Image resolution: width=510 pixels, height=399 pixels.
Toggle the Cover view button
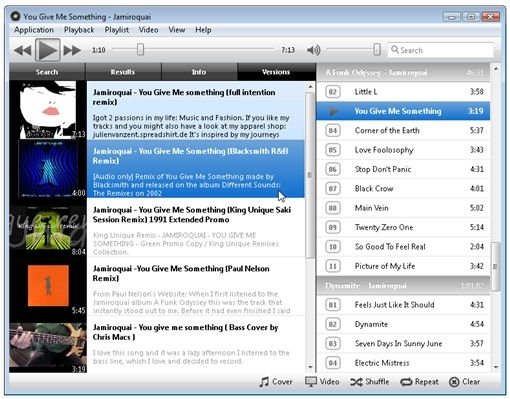tap(276, 382)
